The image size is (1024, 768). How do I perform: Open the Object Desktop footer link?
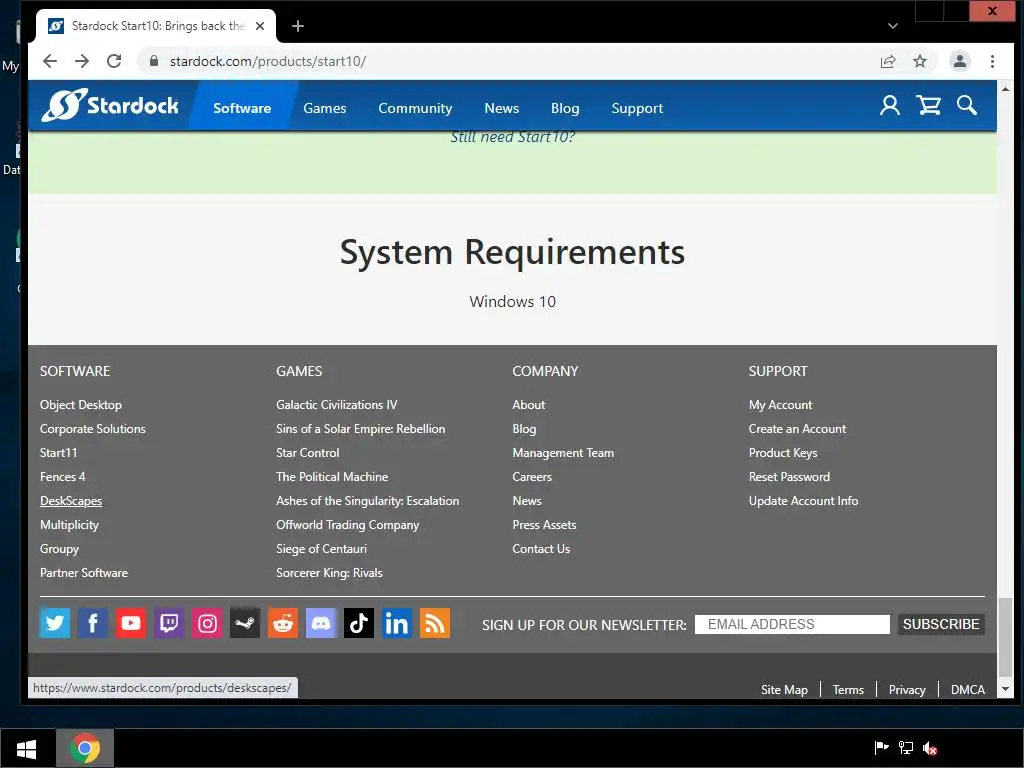point(81,405)
